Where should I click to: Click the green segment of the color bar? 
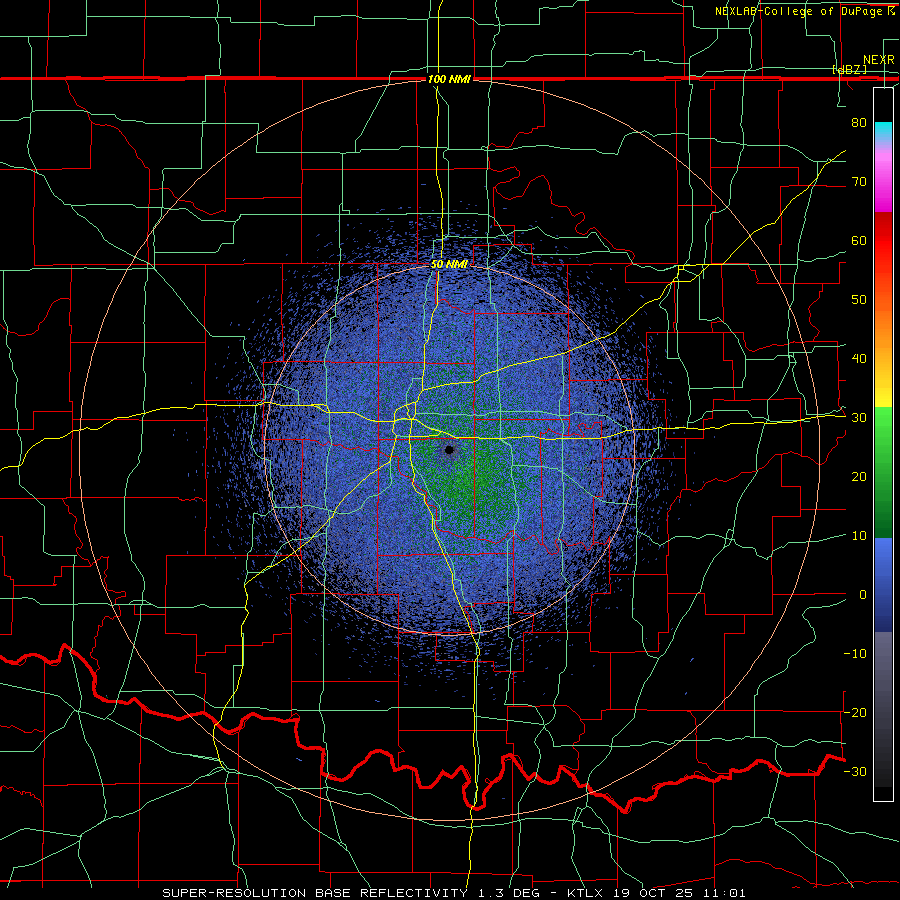(883, 471)
